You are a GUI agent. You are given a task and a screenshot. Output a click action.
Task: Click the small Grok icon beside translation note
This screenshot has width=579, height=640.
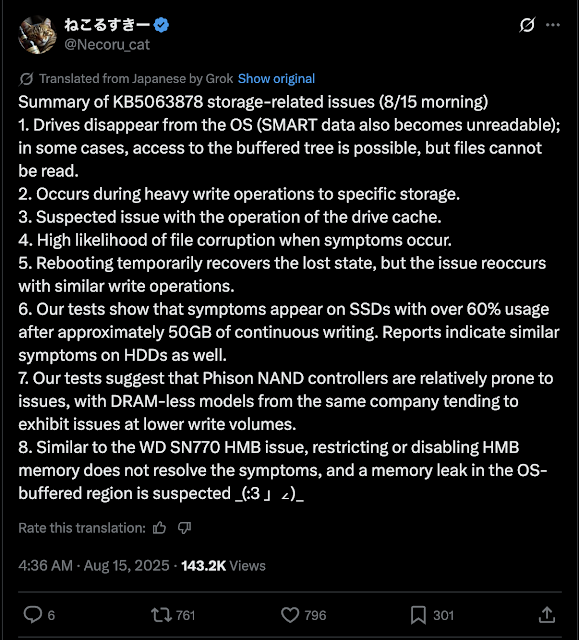pos(26,79)
